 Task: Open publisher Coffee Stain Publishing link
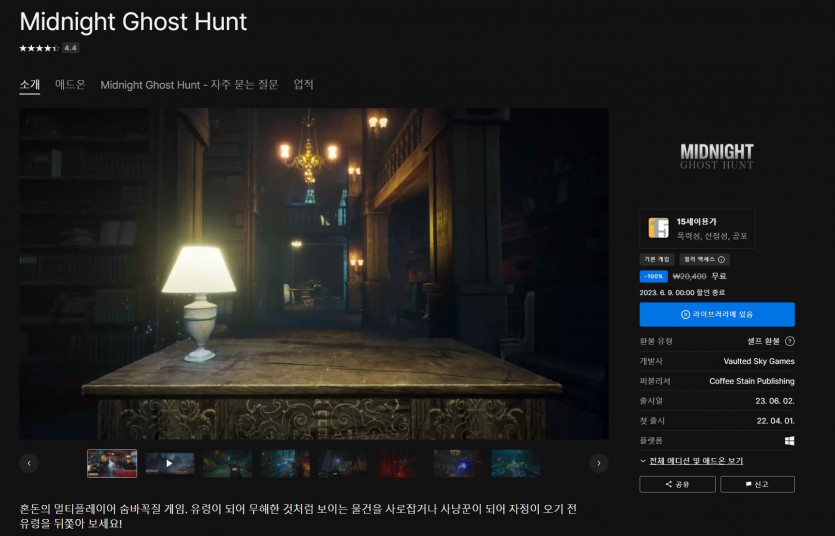pos(752,381)
